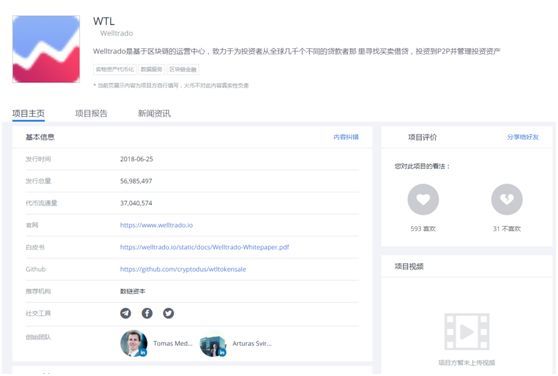The width and height of the screenshot is (558, 376).
Task: View Tomas Med... team member photo
Action: [x=134, y=343]
